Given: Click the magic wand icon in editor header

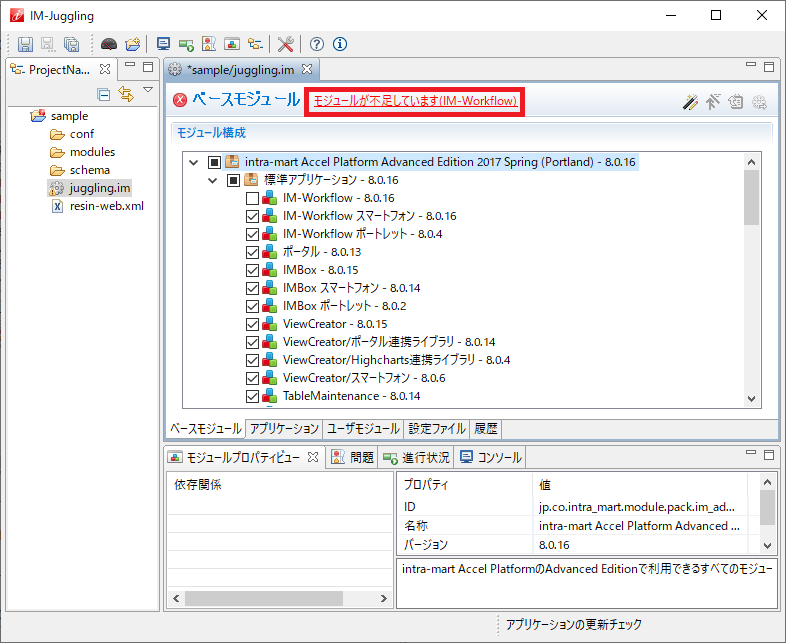Looking at the screenshot, I should (690, 102).
